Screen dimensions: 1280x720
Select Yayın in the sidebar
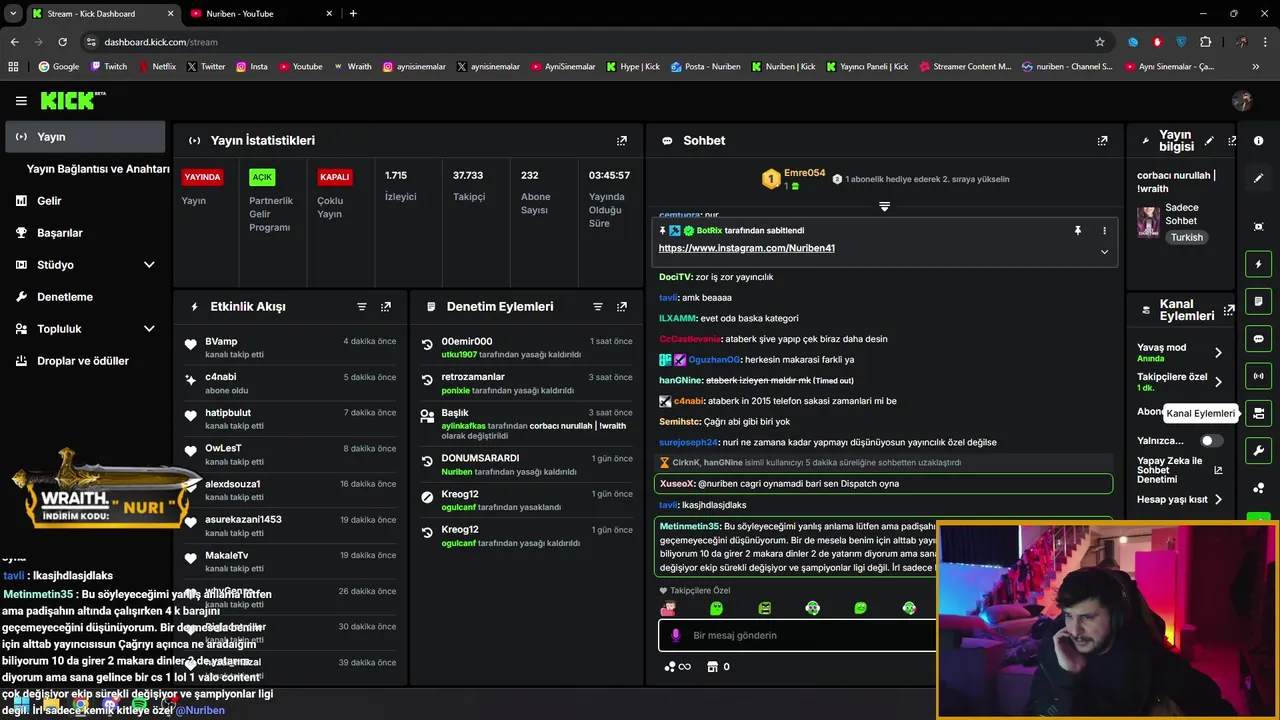pos(85,137)
